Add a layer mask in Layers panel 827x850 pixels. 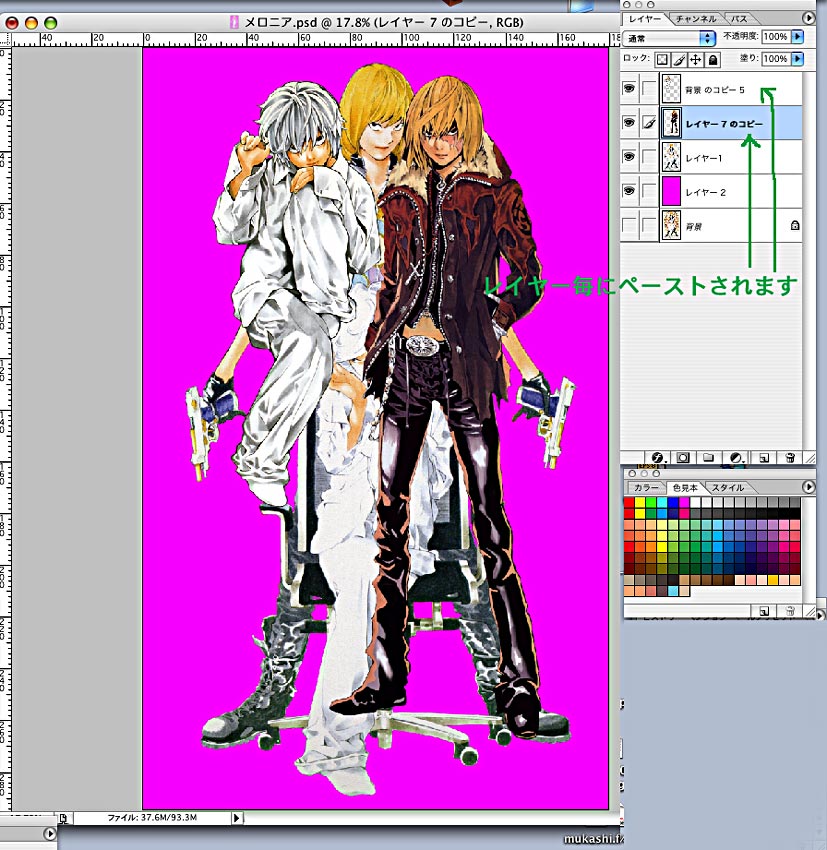[x=683, y=458]
